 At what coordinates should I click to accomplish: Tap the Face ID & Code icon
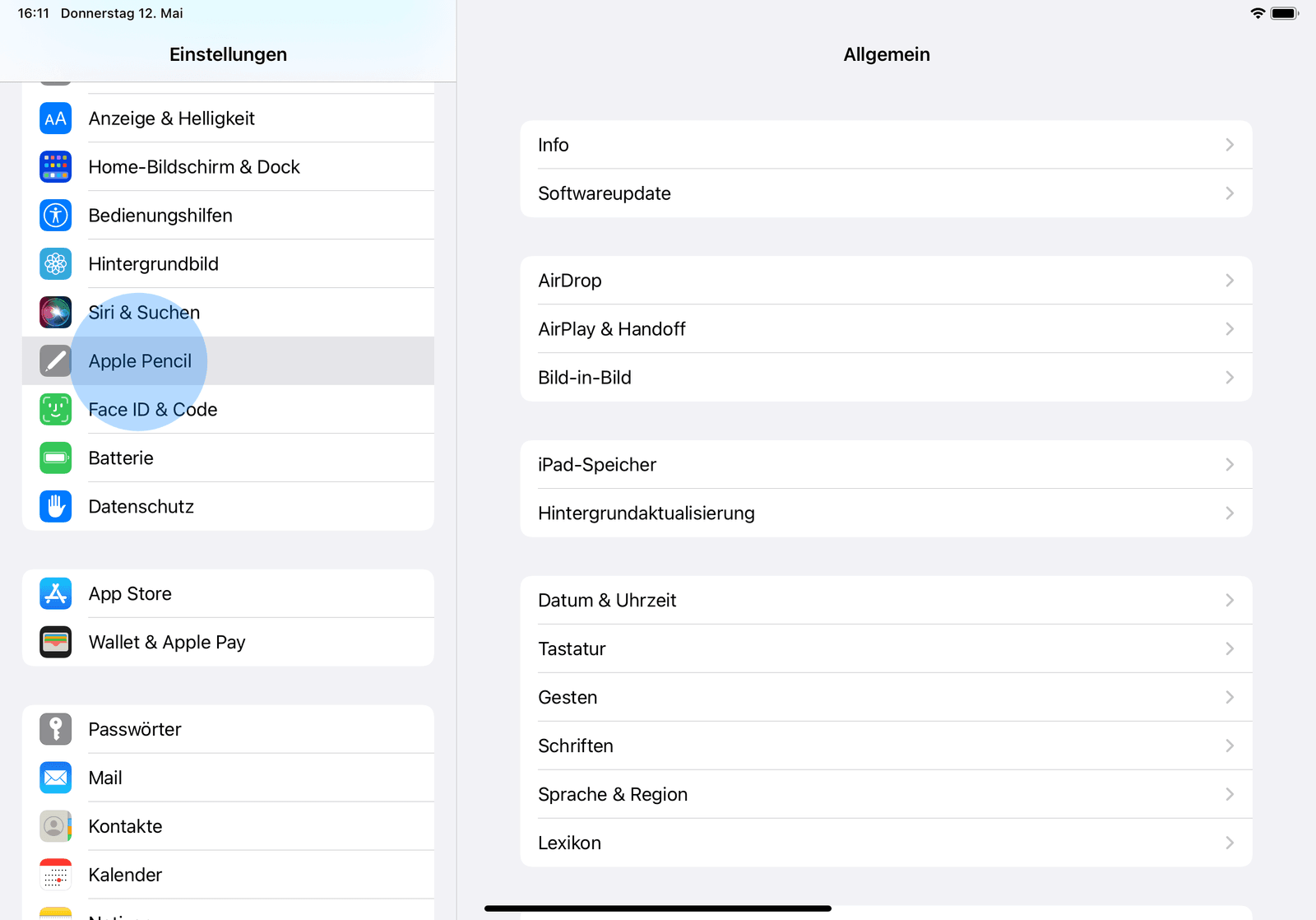click(56, 410)
